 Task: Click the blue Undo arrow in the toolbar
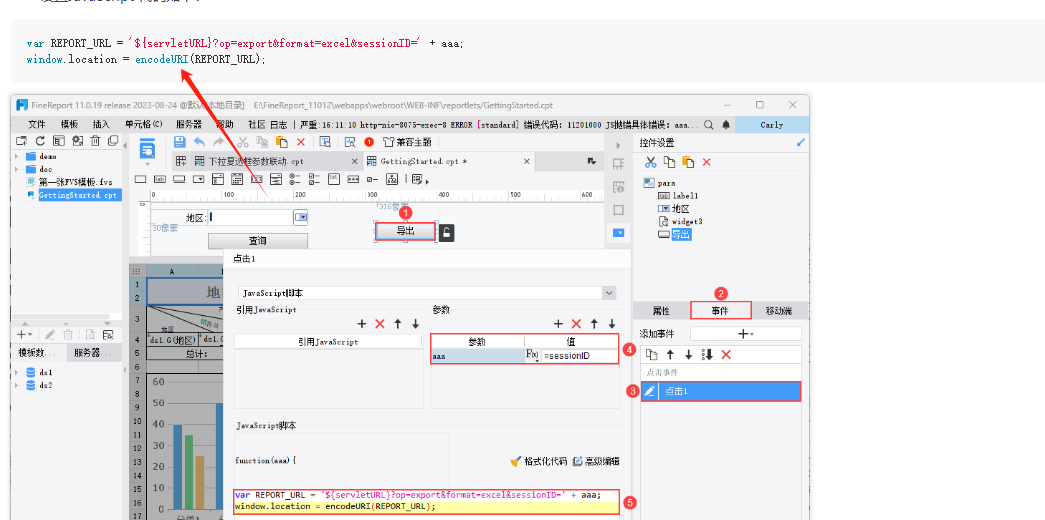click(199, 142)
